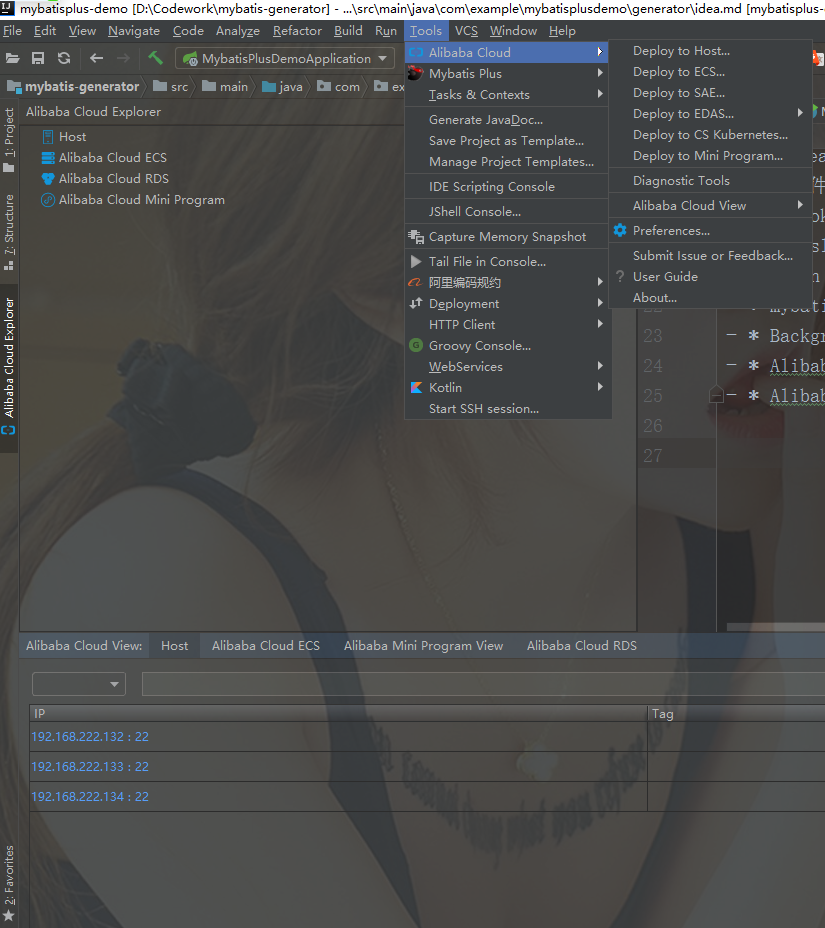Image resolution: width=825 pixels, height=928 pixels.
Task: Open the Navigate menu
Action: point(134,31)
